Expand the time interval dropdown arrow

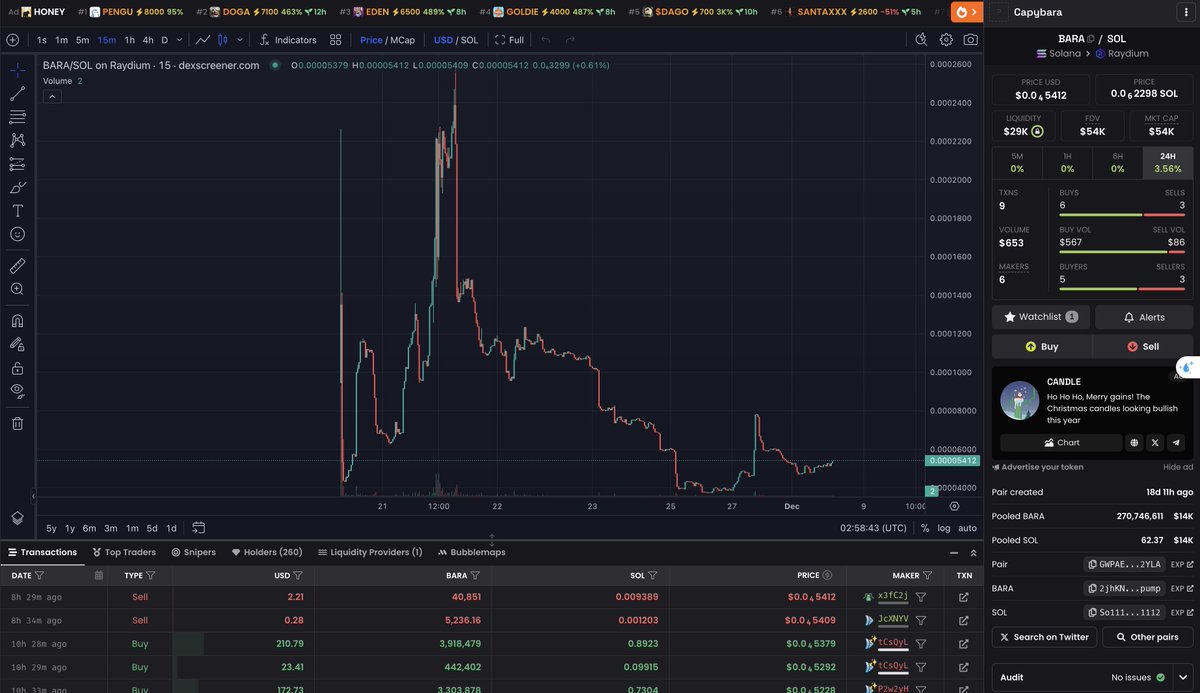[179, 40]
